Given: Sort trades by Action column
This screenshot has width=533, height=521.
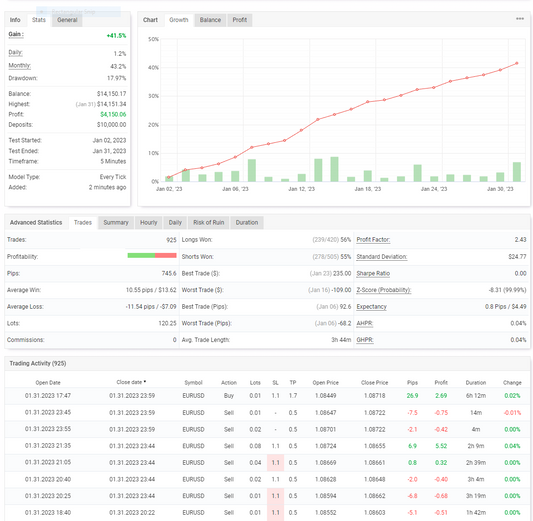Looking at the screenshot, I should [229, 383].
